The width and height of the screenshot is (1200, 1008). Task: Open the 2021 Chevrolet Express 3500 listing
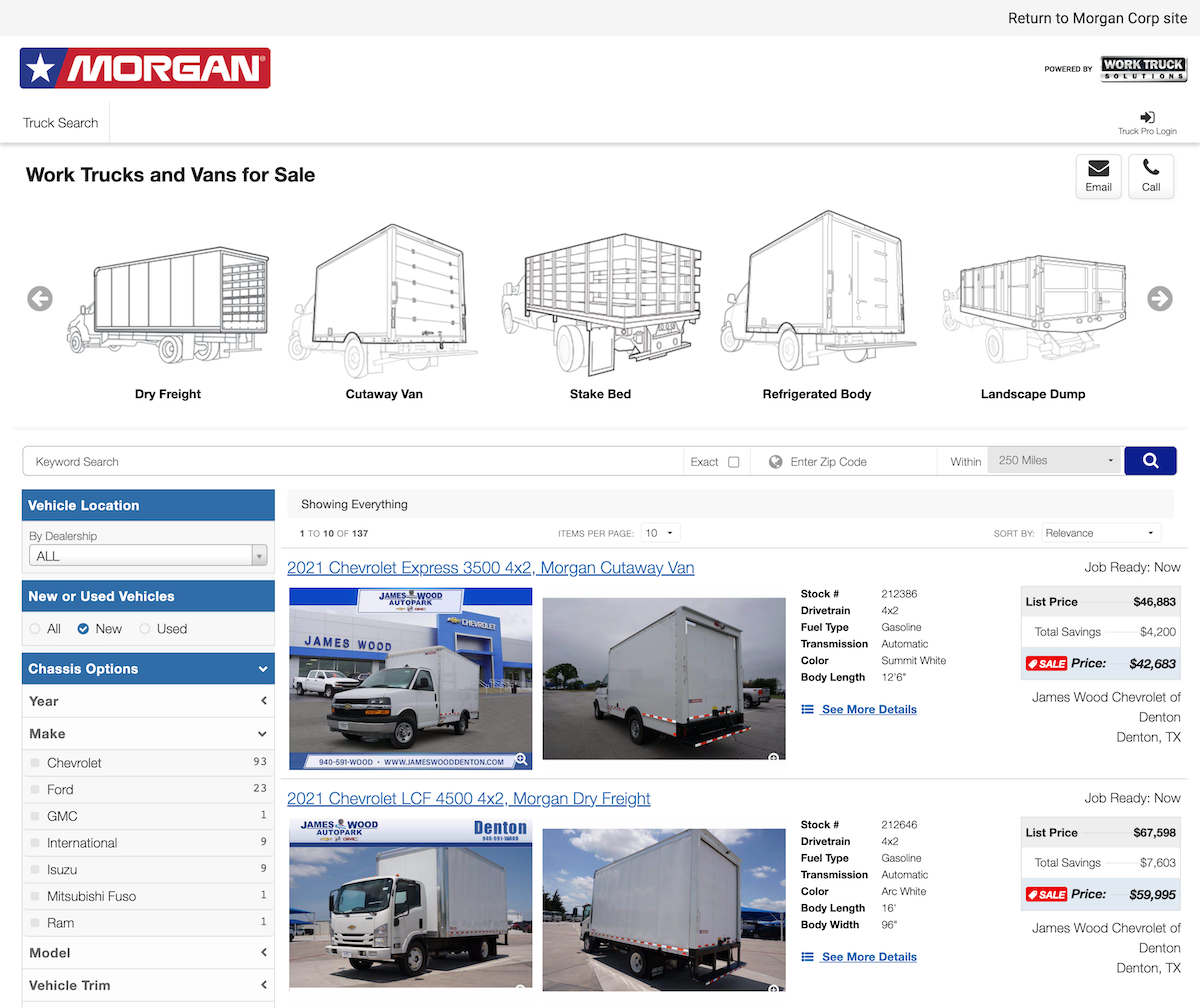(490, 567)
